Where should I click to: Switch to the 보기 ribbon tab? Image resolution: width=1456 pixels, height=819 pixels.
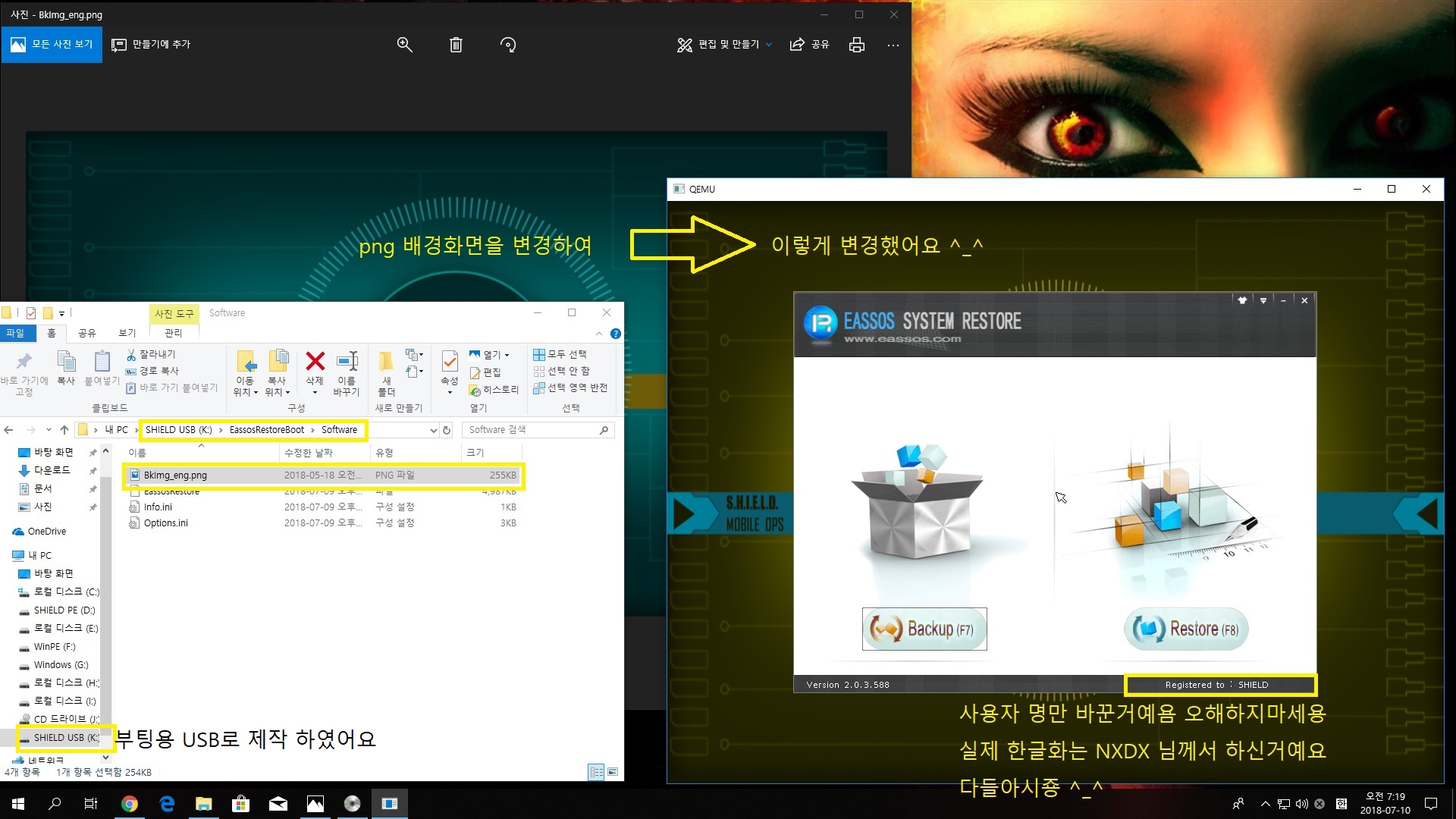tap(127, 333)
